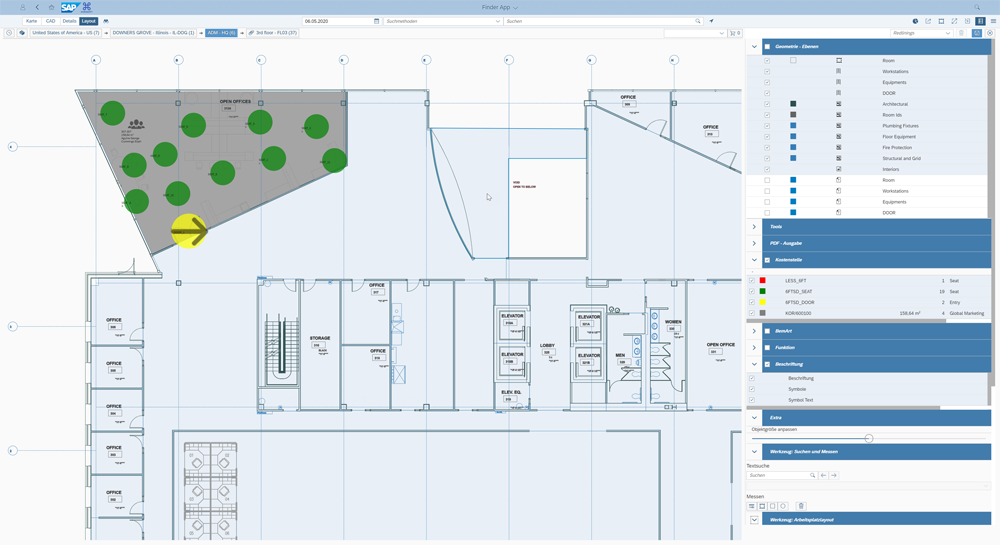The height and width of the screenshot is (545, 1000).
Task: Click the 3rd floor - FL03 (37) breadcrumb
Action: (273, 33)
